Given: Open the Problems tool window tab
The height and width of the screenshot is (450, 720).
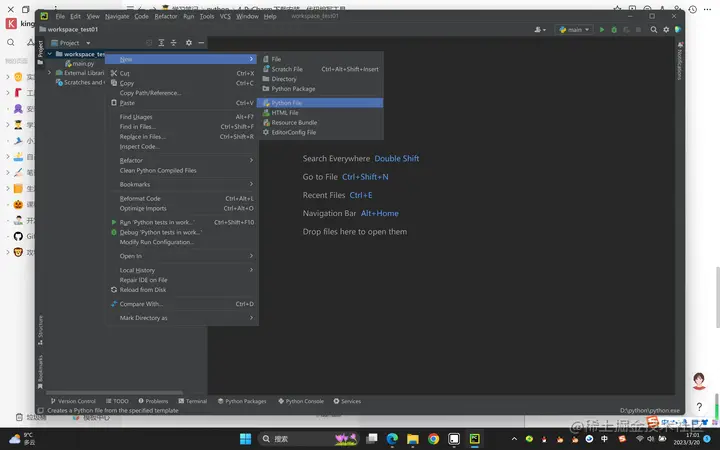Looking at the screenshot, I should tap(153, 401).
